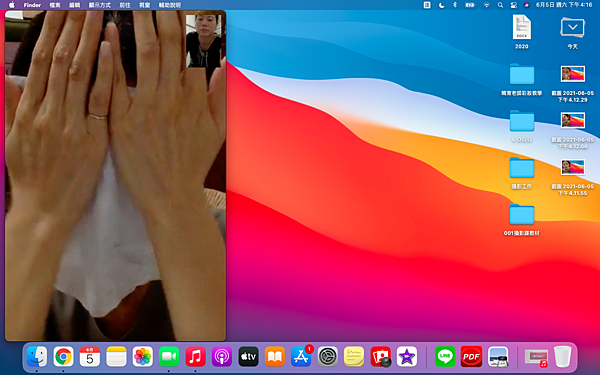600x375 pixels.
Task: Open App Store with update badge
Action: pos(301,356)
